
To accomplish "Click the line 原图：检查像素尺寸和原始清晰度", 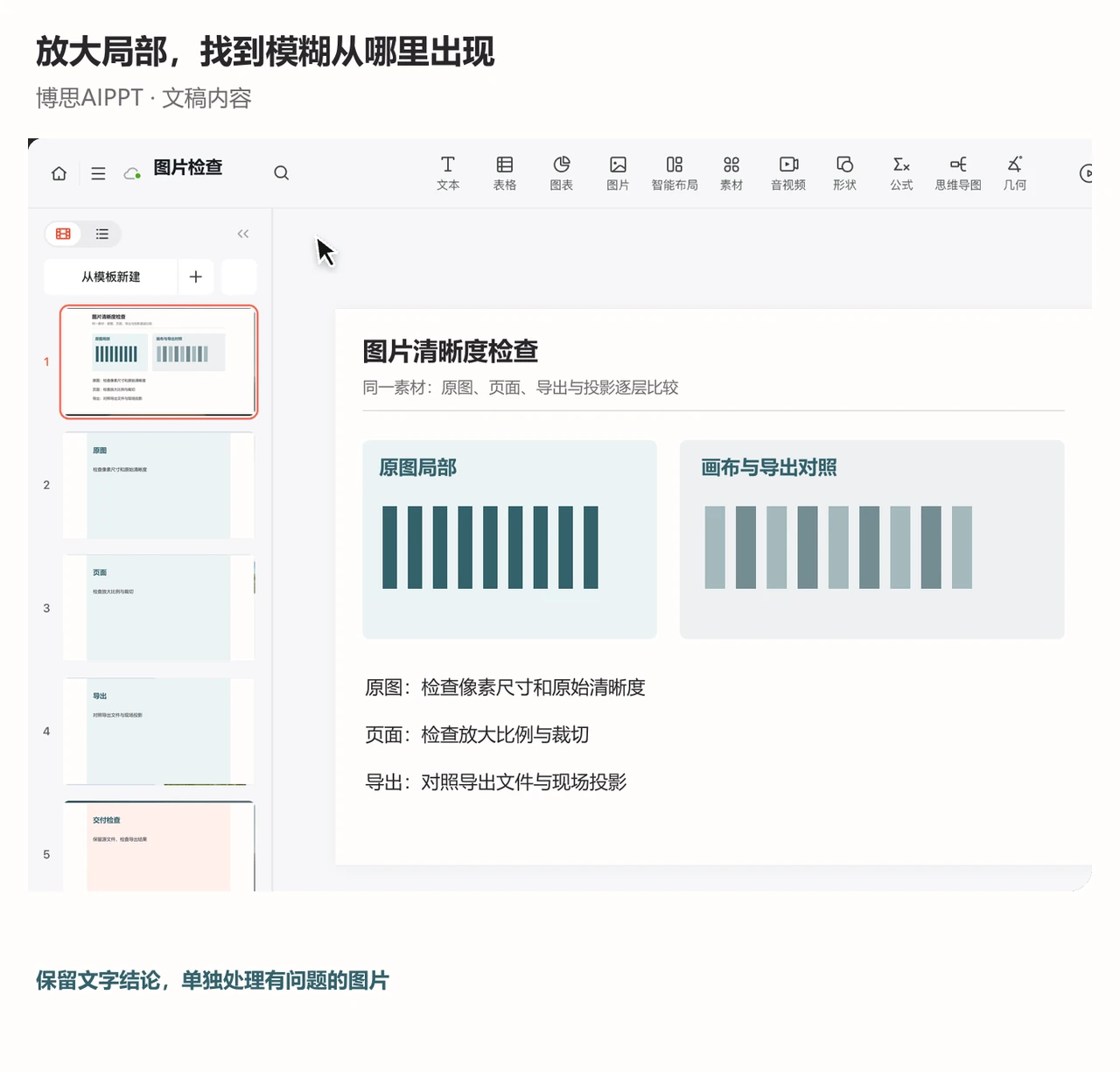I will (x=505, y=688).
